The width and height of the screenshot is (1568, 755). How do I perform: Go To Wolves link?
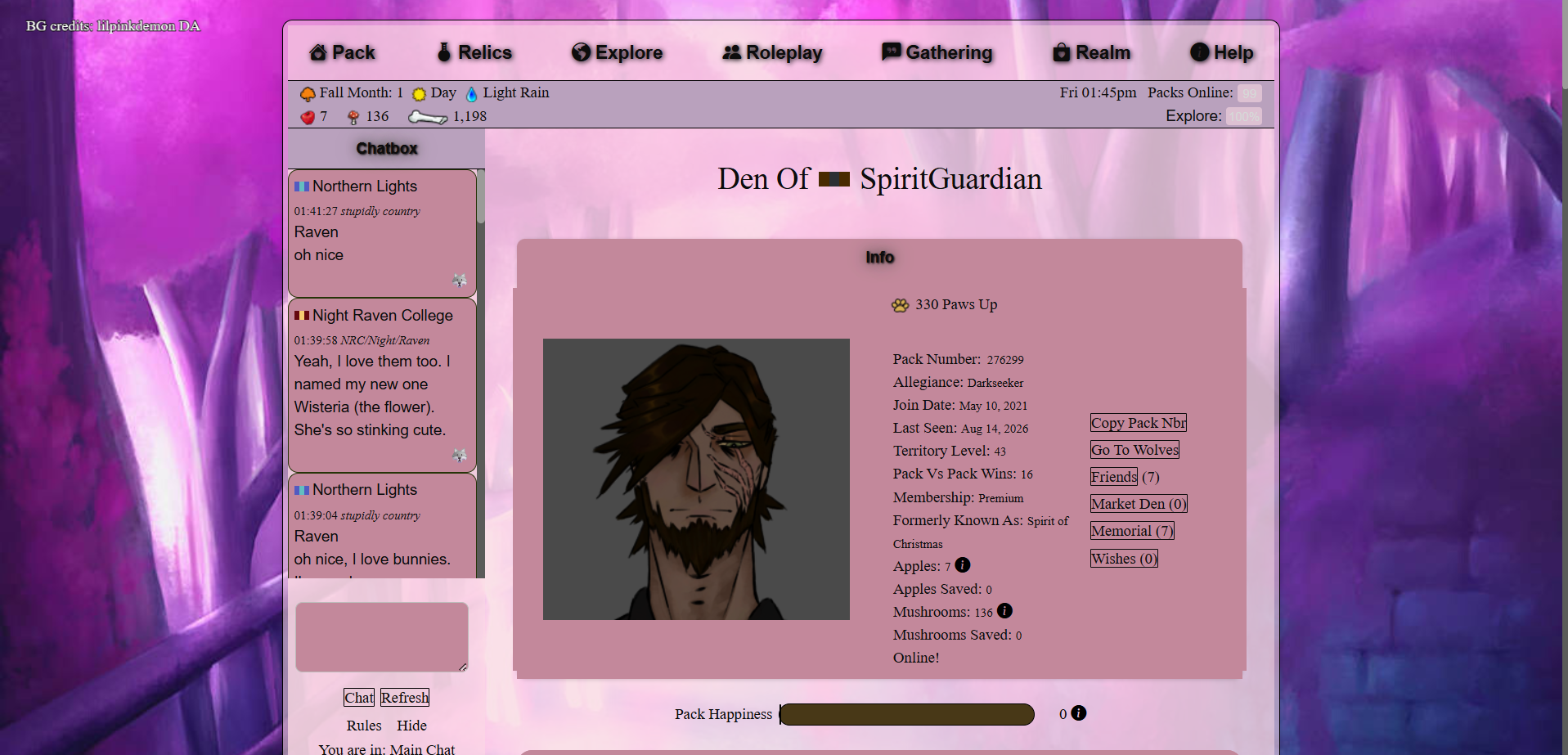(1135, 450)
